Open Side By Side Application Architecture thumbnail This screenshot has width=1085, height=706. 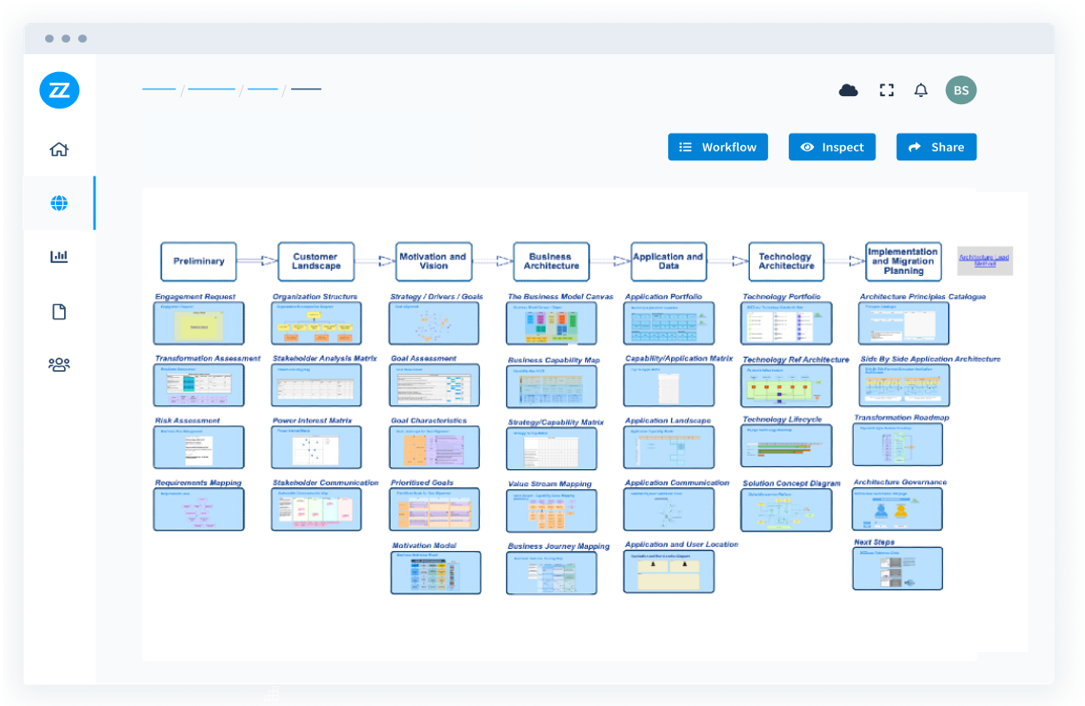coord(904,385)
